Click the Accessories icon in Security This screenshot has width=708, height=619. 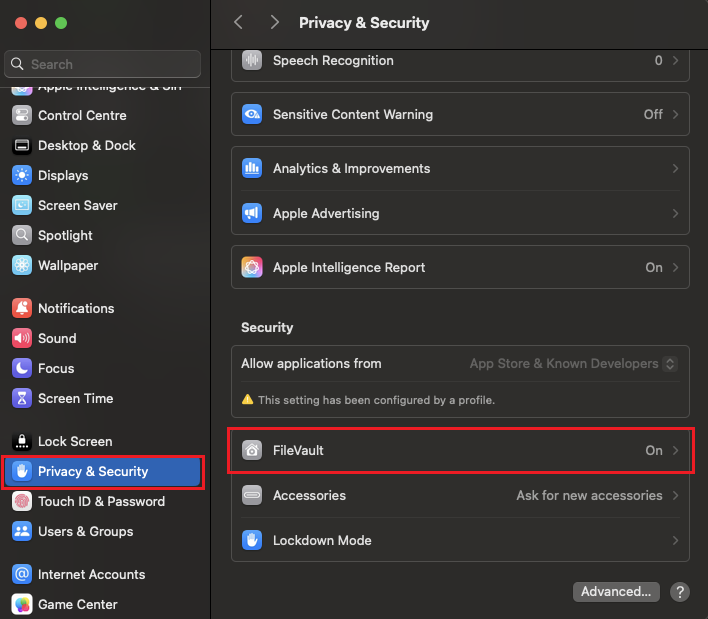[252, 496]
